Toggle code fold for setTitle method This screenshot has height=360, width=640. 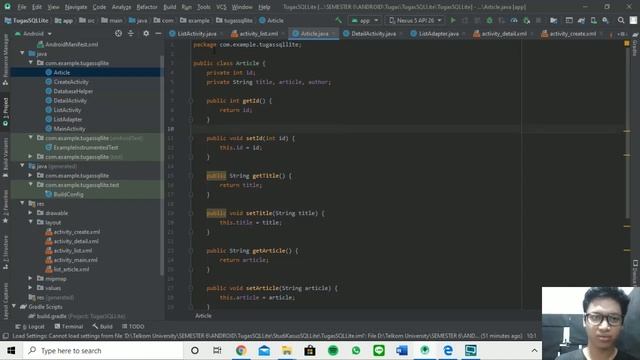[191, 213]
